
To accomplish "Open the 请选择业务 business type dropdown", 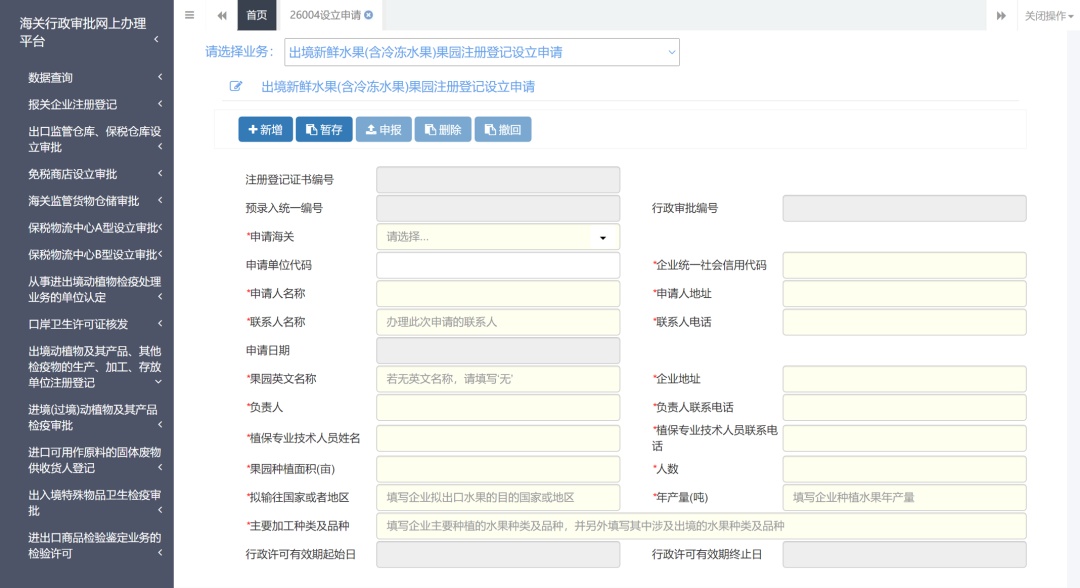I will (x=482, y=52).
